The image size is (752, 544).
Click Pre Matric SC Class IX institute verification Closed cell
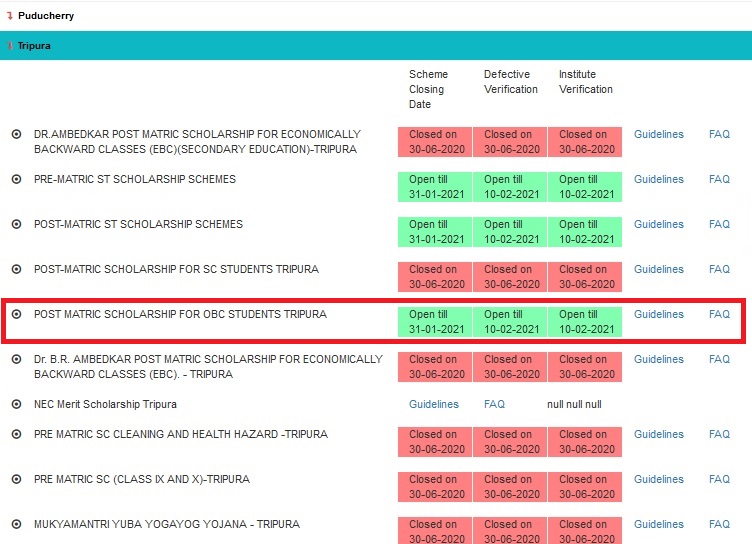(585, 487)
